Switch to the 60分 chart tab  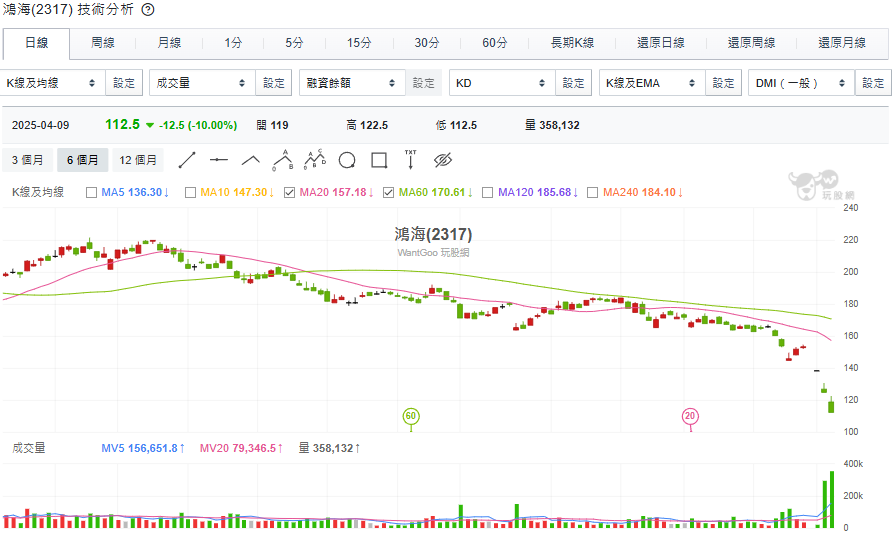[494, 43]
